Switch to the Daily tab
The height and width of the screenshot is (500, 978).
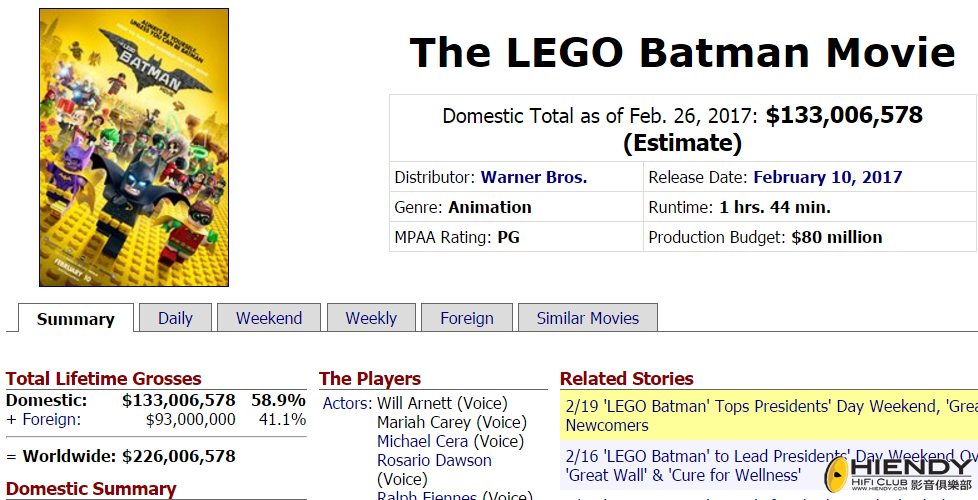175,318
